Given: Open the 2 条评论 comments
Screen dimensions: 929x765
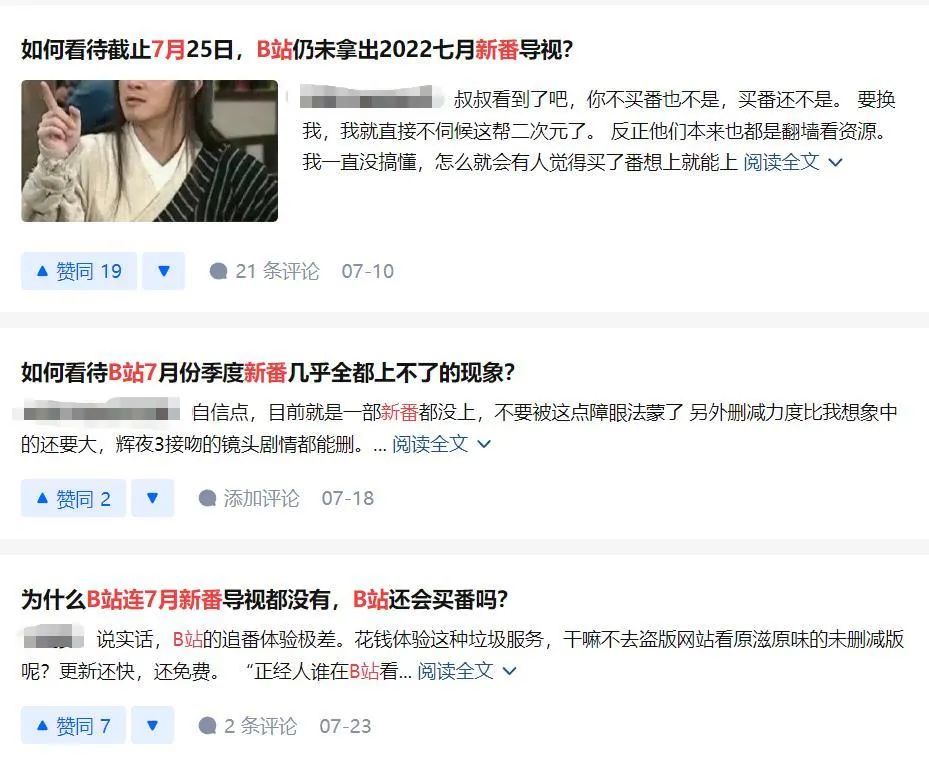Looking at the screenshot, I should (248, 725).
